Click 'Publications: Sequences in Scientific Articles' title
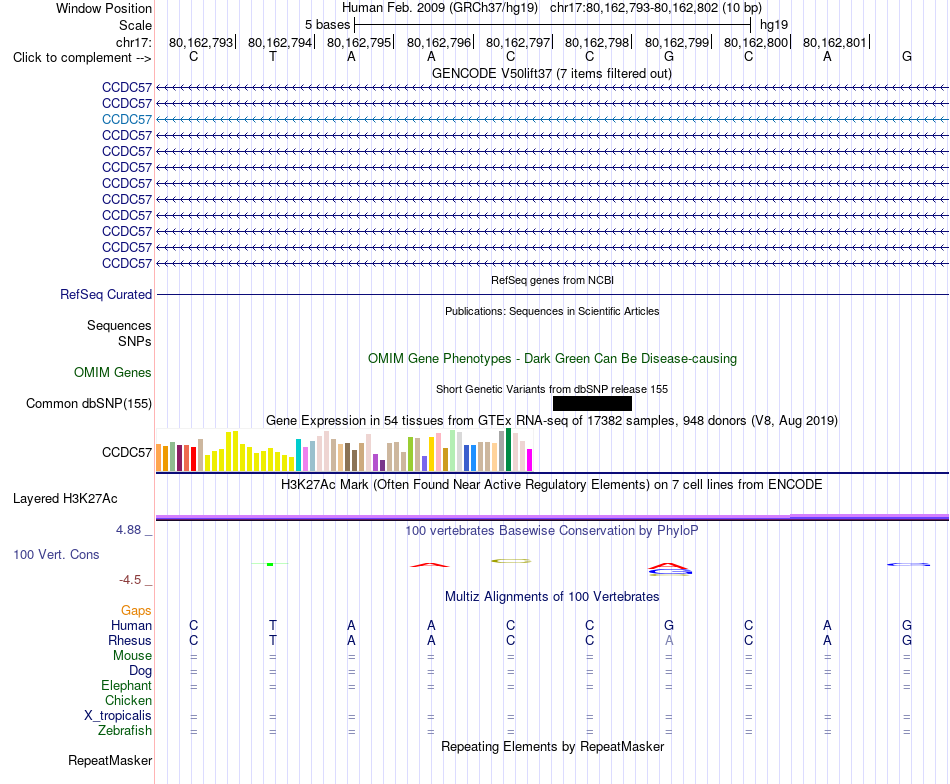Viewport: 950px width, 784px height. 552,311
